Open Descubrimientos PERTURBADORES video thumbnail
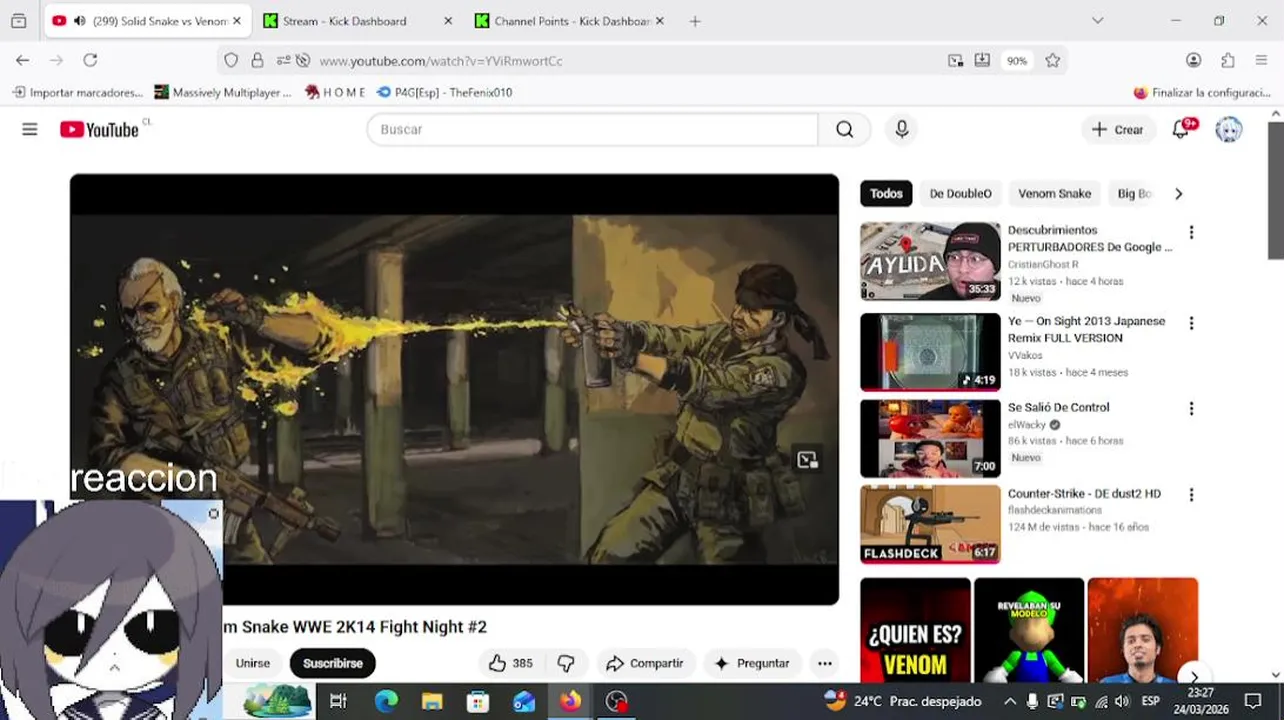1284x720 pixels. (930, 261)
